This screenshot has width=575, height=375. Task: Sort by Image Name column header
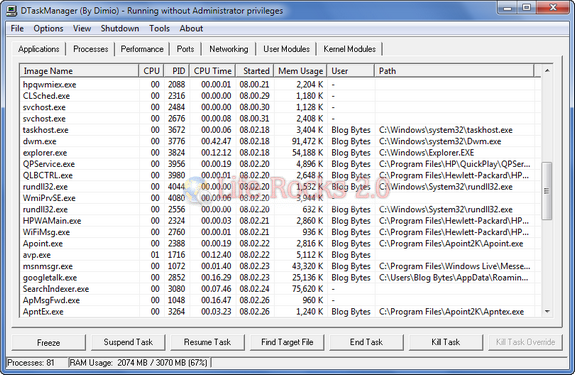[x=79, y=71]
